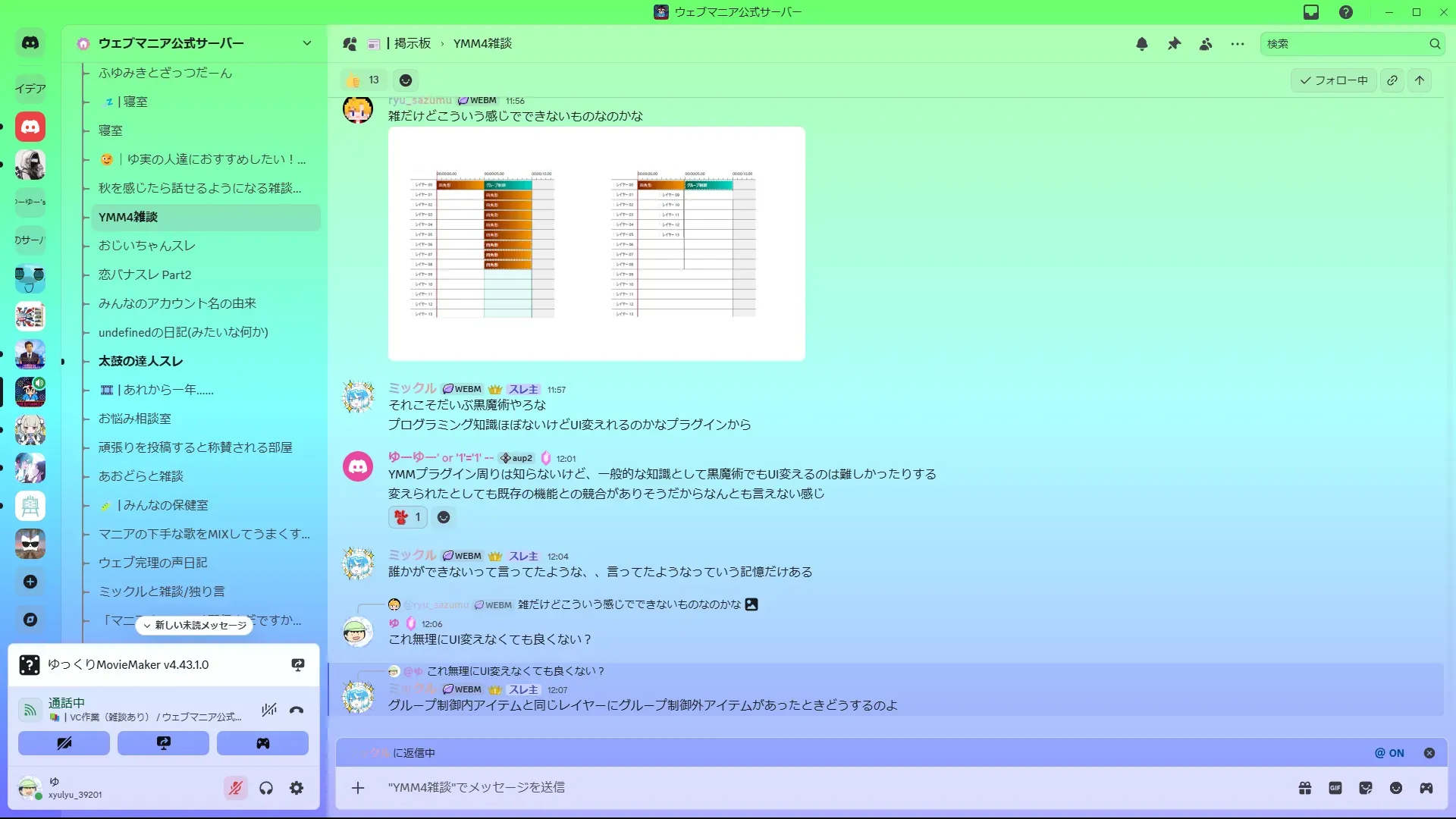Go to 掲示板 channel breadcrumb
The width and height of the screenshot is (1456, 819).
412,44
